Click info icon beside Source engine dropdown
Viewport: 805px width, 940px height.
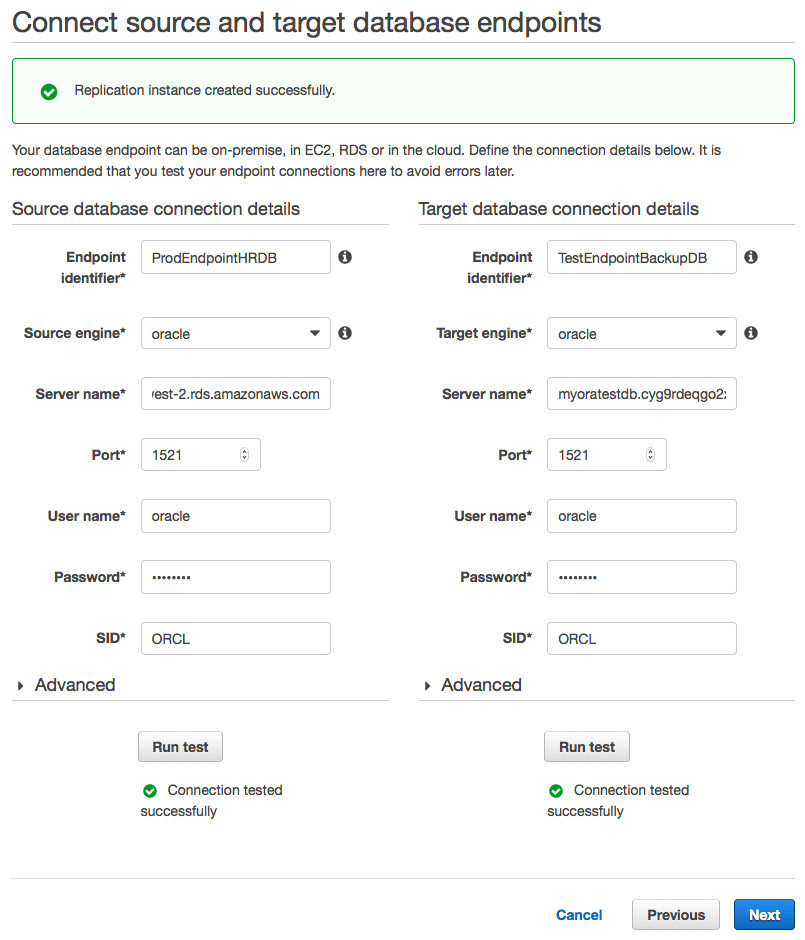[345, 333]
